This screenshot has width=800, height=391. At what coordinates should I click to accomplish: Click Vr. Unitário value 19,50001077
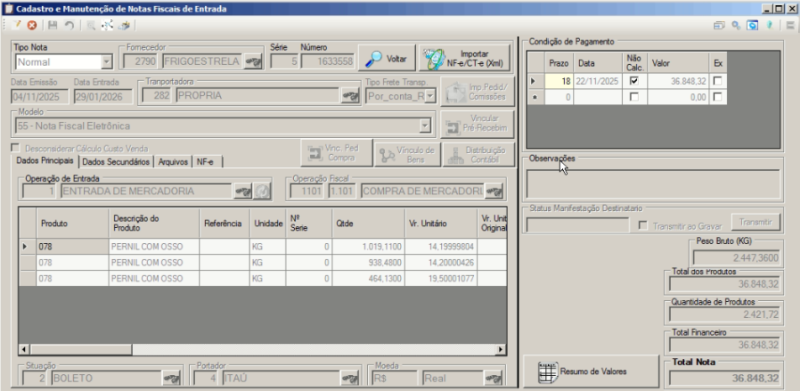click(x=441, y=278)
